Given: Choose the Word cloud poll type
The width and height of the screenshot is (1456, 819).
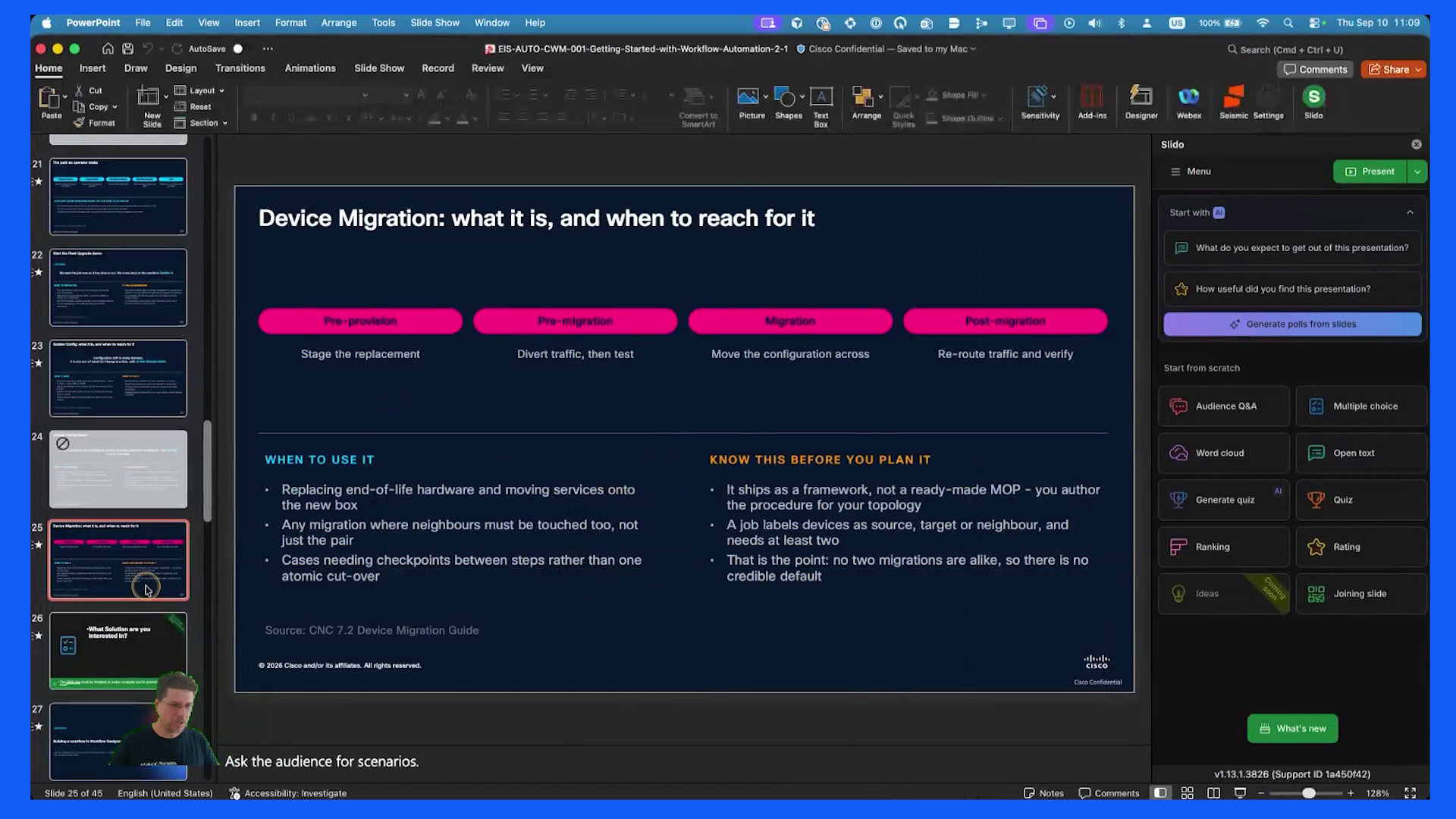Looking at the screenshot, I should pyautogui.click(x=1223, y=453).
